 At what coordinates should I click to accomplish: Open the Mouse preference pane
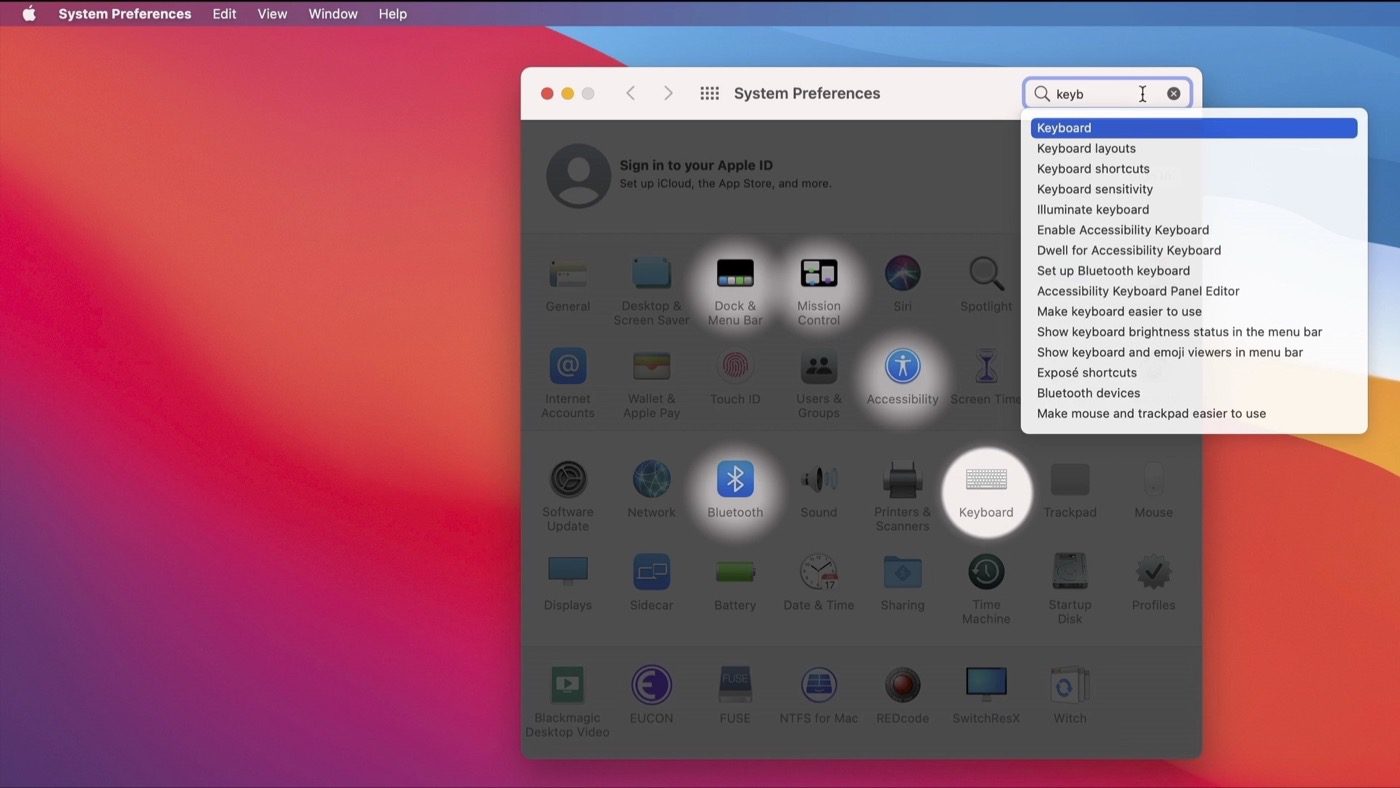click(1153, 480)
